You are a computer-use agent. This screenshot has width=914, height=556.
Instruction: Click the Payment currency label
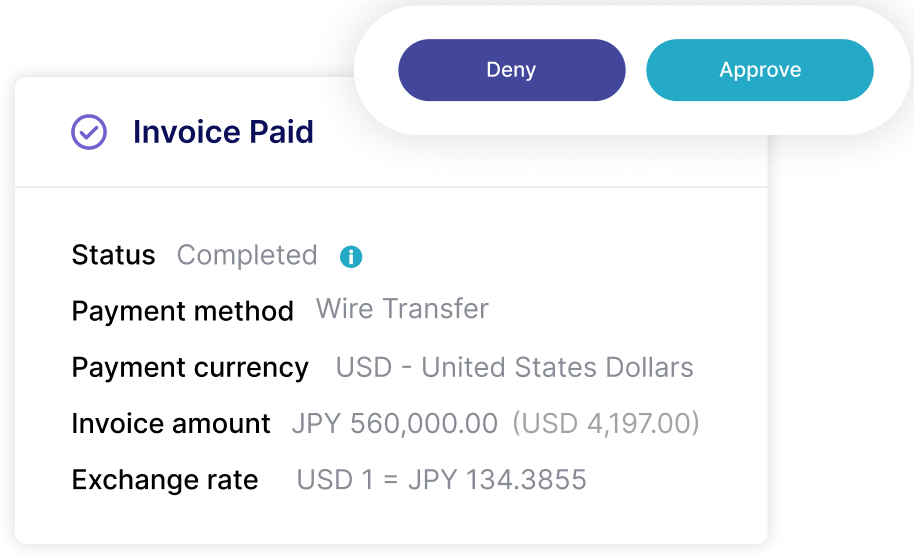point(190,368)
